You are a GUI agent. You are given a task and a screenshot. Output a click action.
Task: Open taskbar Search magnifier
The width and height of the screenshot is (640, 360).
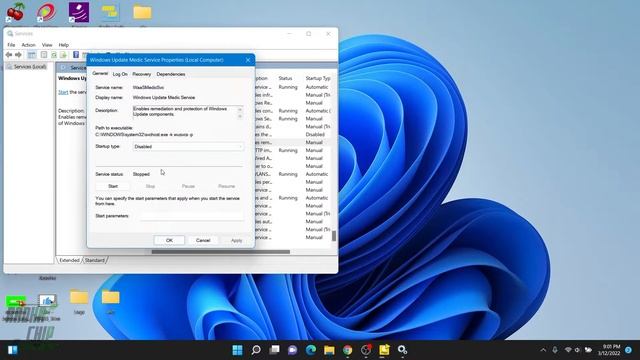pyautogui.click(x=256, y=350)
